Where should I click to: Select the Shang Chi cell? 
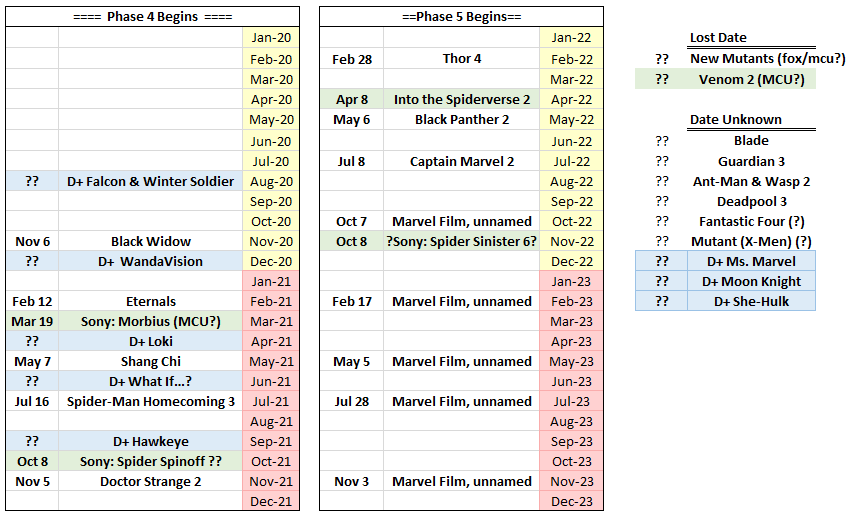[x=150, y=361]
